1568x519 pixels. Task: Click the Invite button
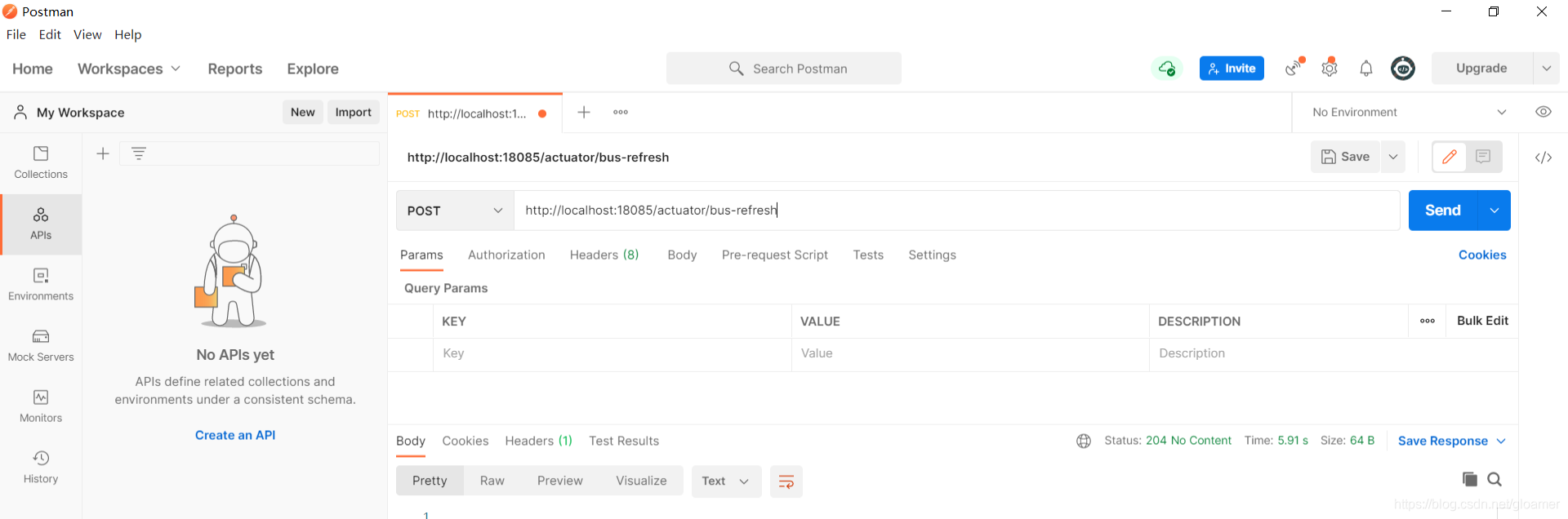(1232, 69)
